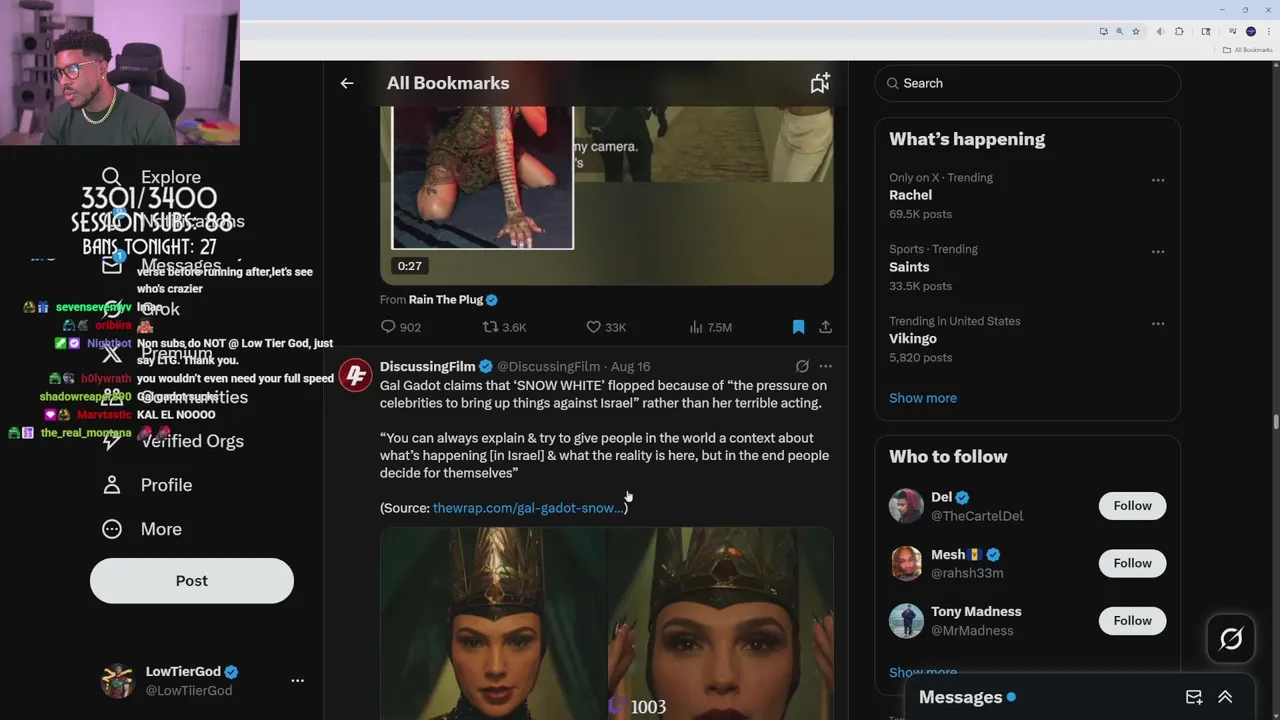Open the All Bookmarks folder in bookmarks bar
The image size is (1280, 720).
coord(1247,50)
